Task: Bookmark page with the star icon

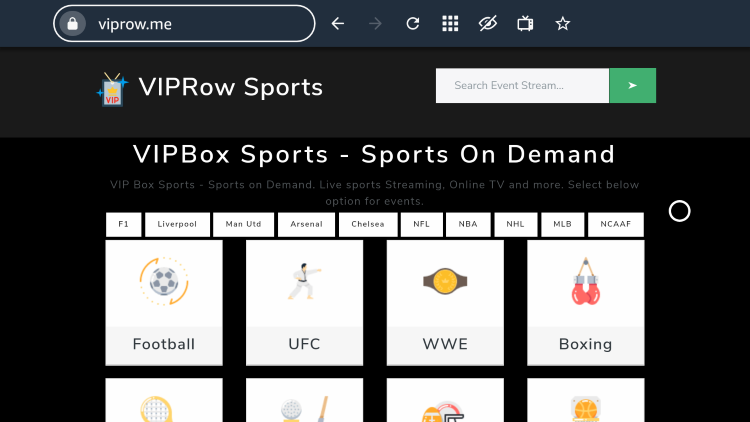Action: tap(562, 24)
